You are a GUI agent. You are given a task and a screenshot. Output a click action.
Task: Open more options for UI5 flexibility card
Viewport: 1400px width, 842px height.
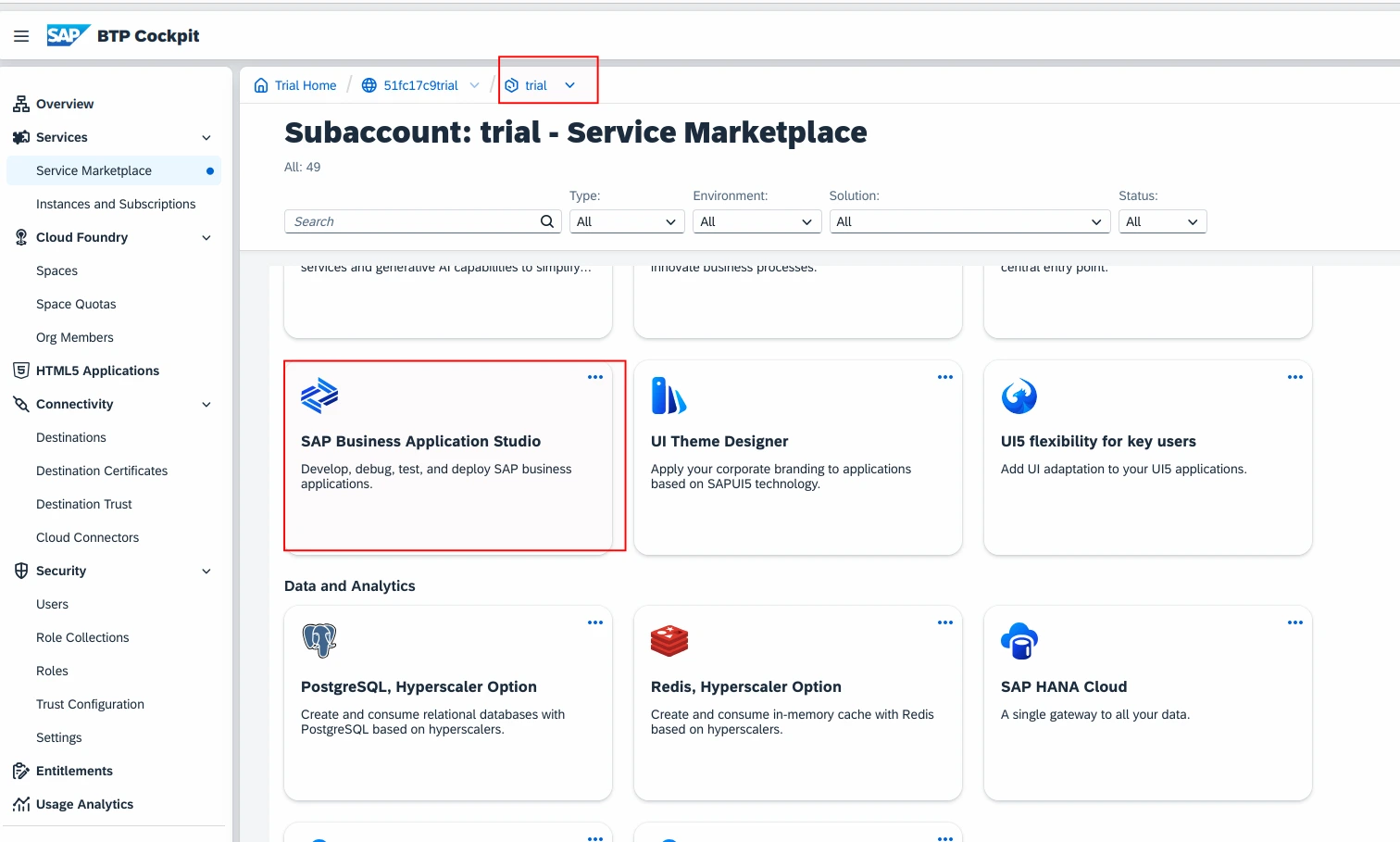pyautogui.click(x=1295, y=377)
